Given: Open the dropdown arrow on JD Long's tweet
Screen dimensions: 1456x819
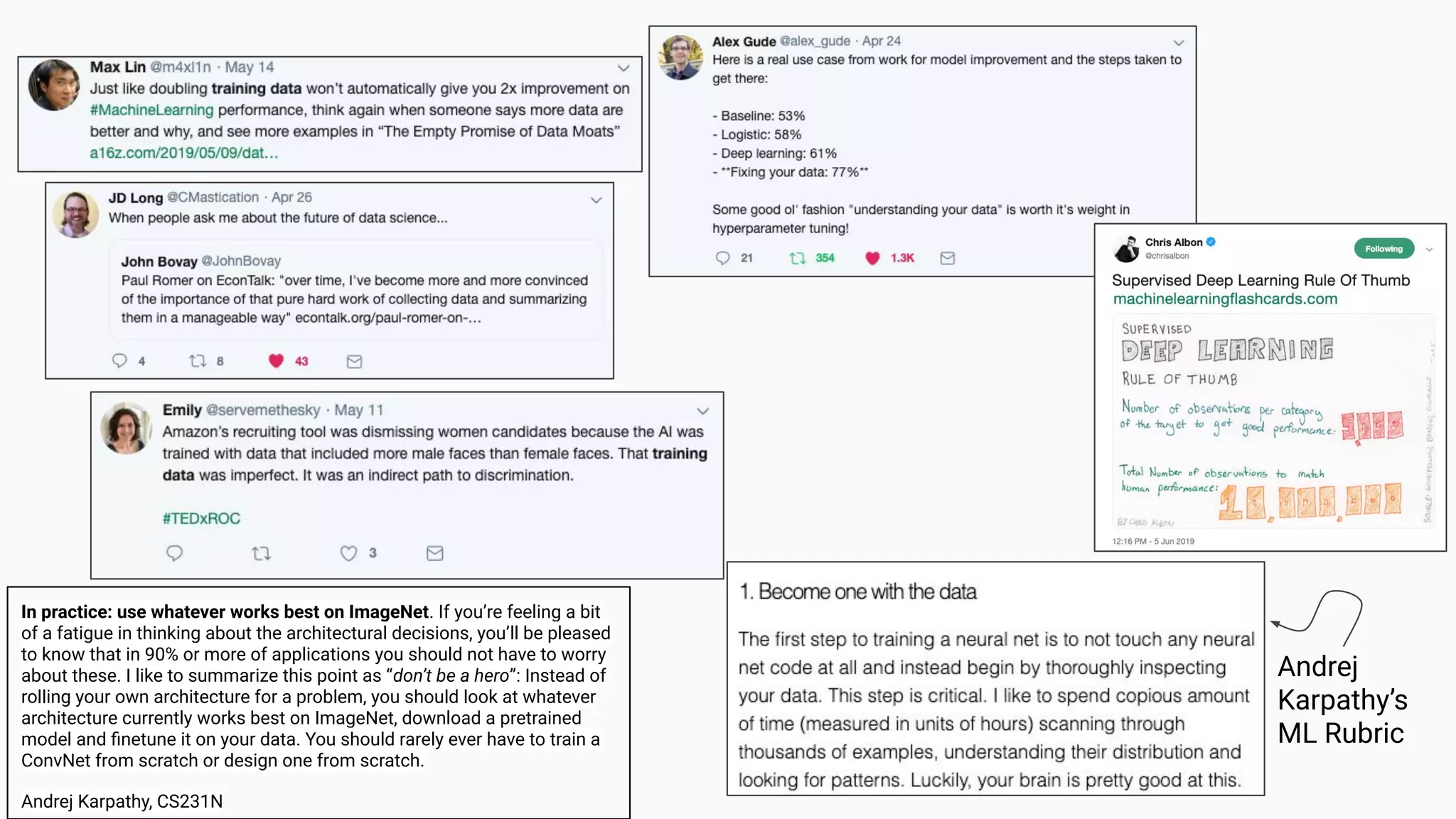Looking at the screenshot, I should click(x=596, y=200).
